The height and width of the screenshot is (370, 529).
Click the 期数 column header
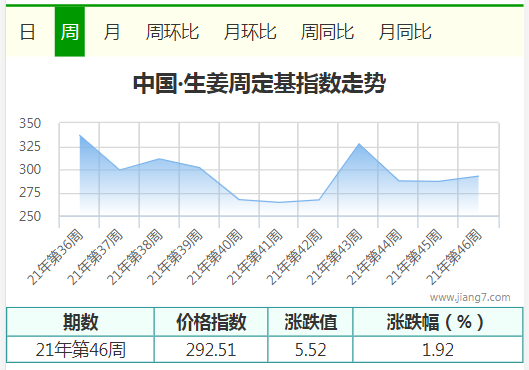point(80,322)
